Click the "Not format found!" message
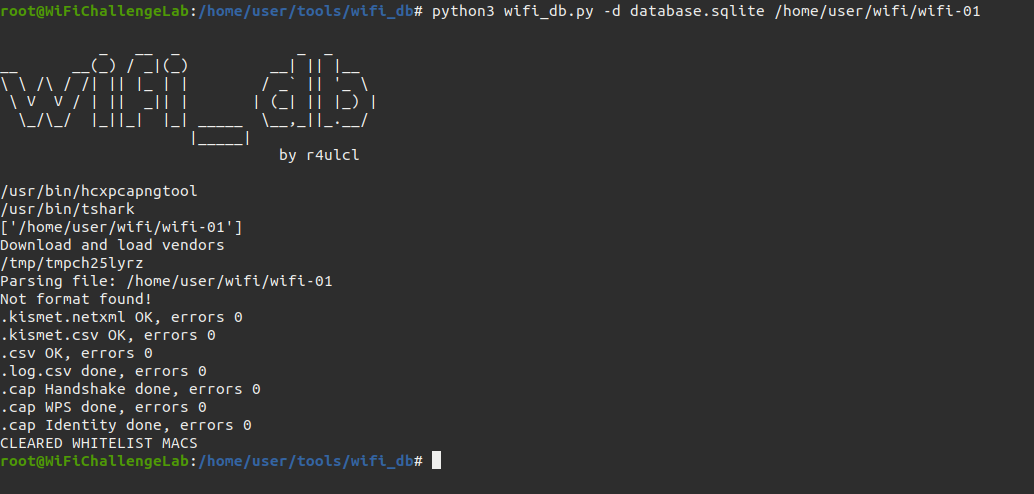This screenshot has width=1034, height=494. tap(76, 299)
